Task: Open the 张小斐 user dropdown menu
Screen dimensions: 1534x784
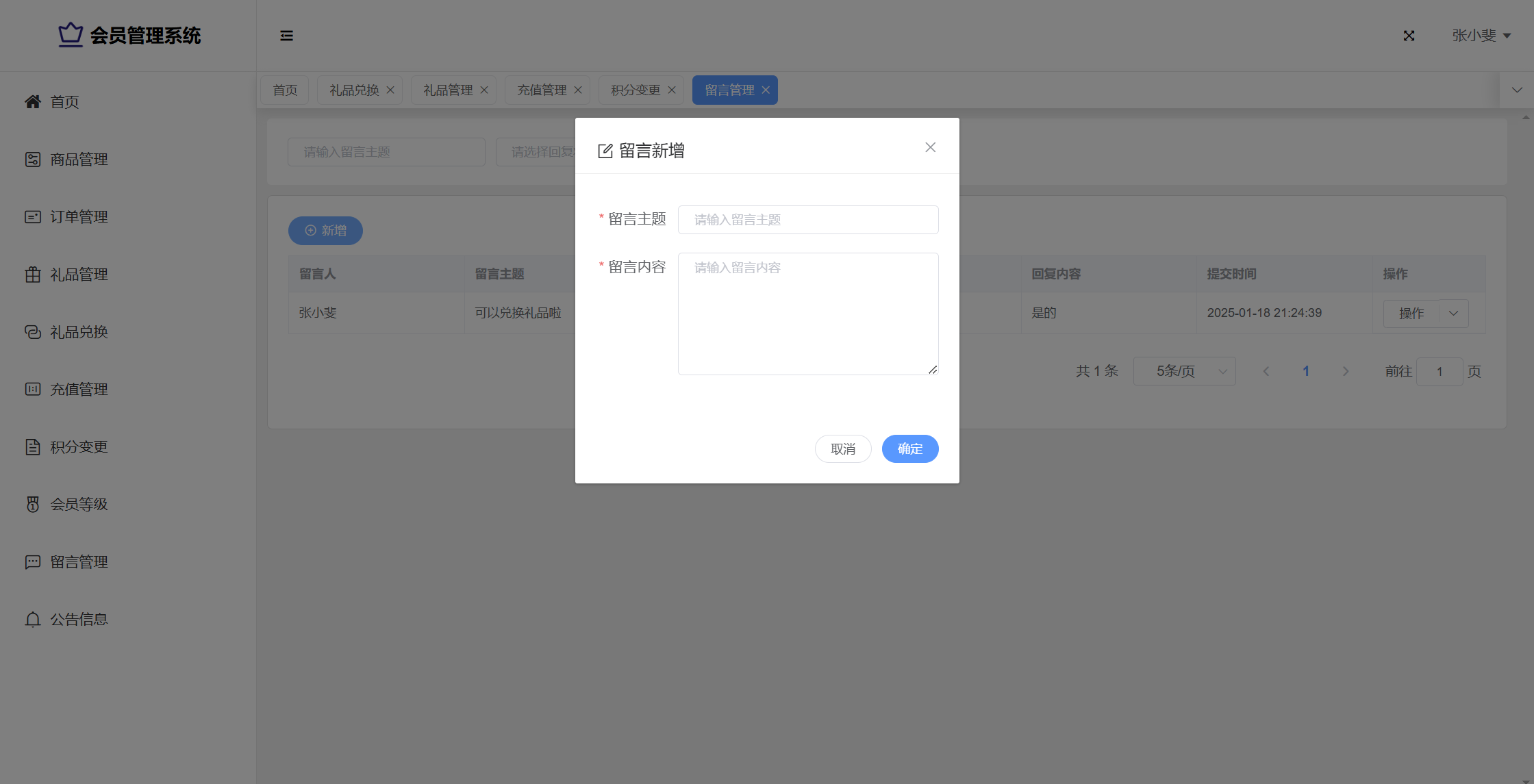Action: pyautogui.click(x=1481, y=36)
